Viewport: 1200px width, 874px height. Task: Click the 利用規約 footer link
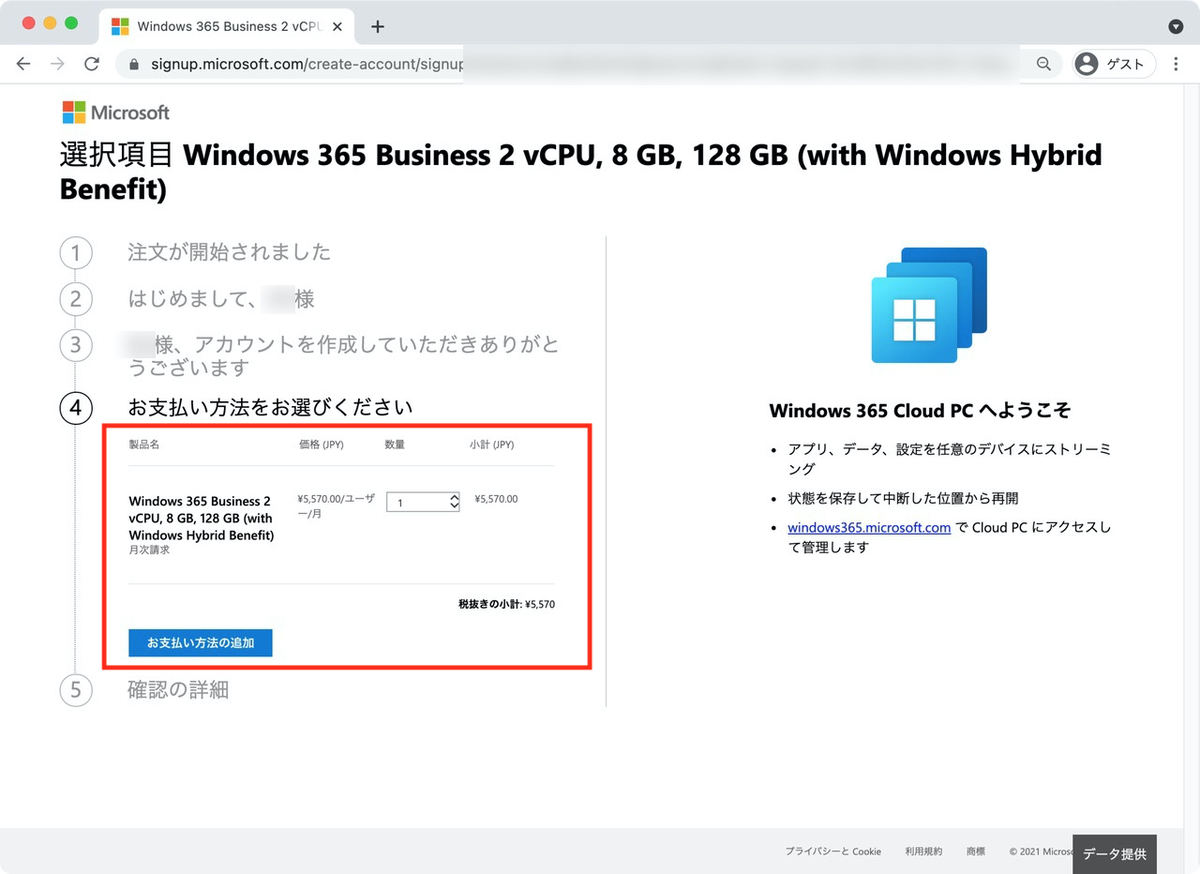click(x=923, y=851)
